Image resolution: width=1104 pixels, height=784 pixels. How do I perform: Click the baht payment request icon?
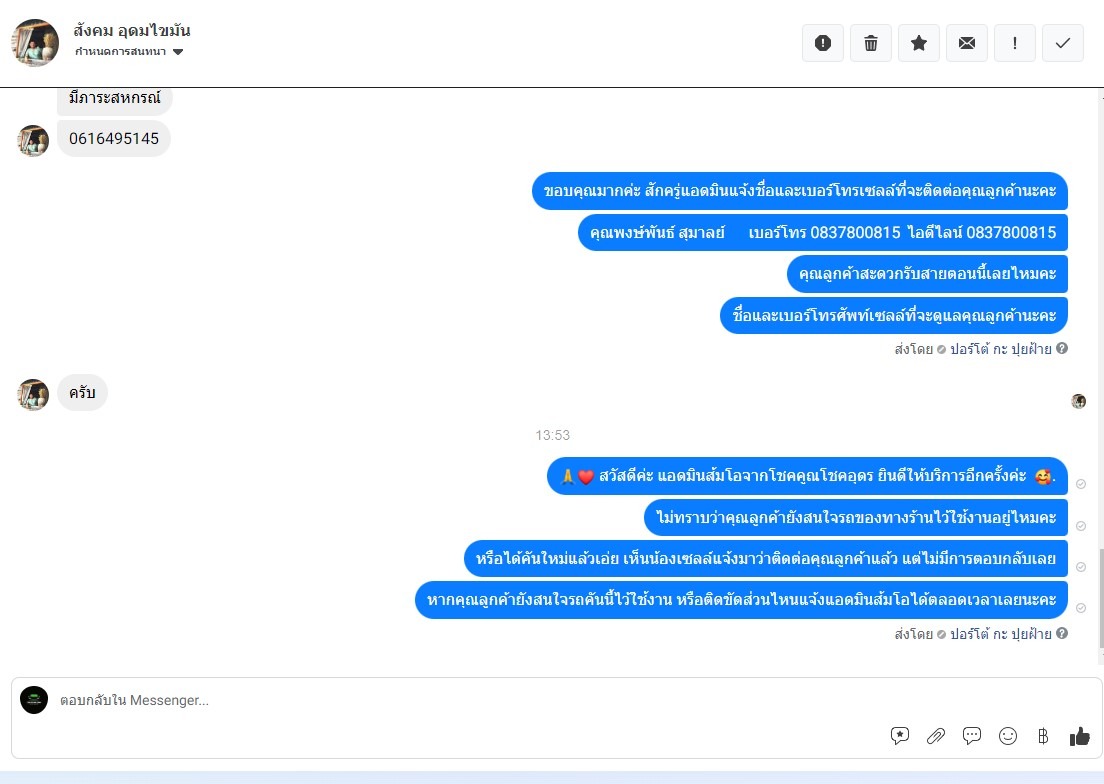(1043, 736)
